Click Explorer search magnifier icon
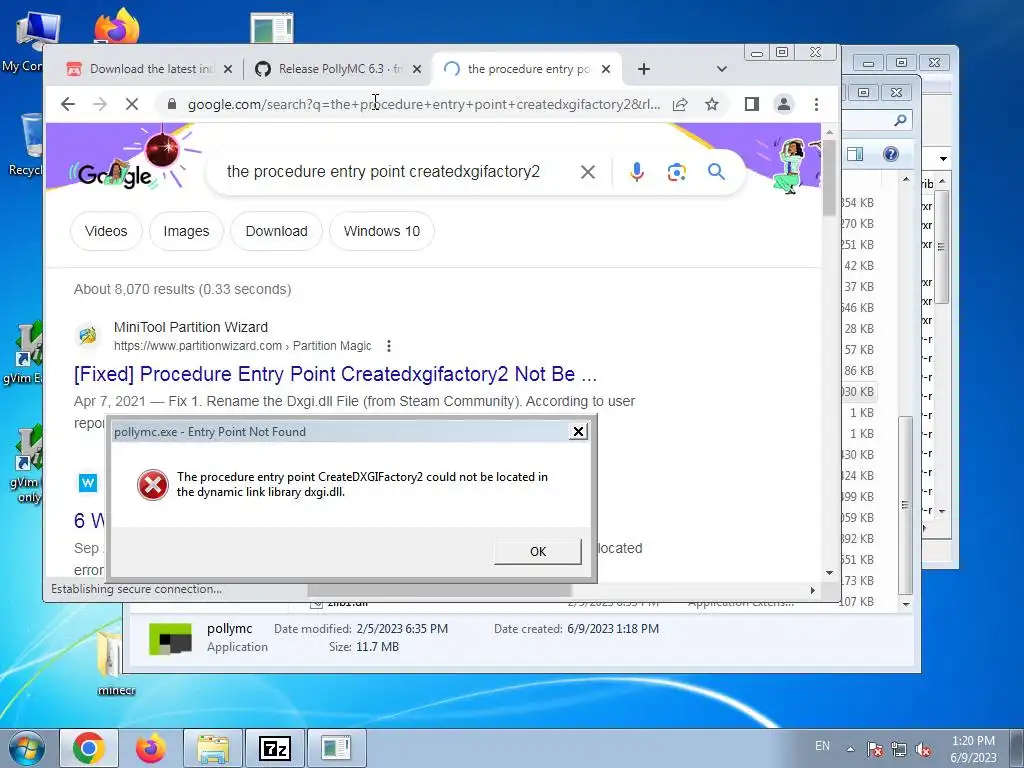Screen dimensions: 1024x768 pyautogui.click(x=900, y=120)
